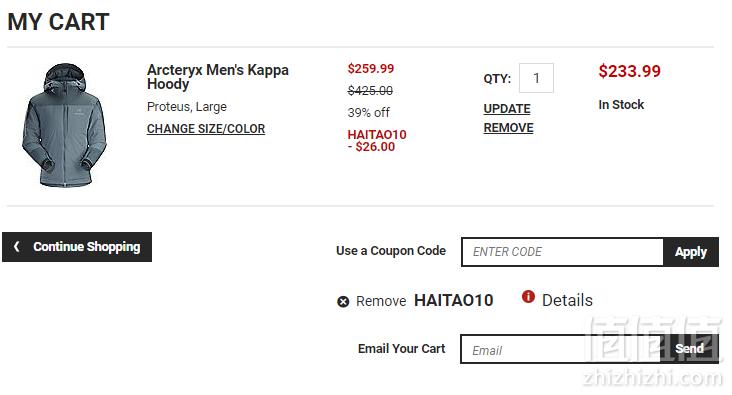The height and width of the screenshot is (395, 732).
Task: Click the MY CART heading
Action: tap(58, 22)
